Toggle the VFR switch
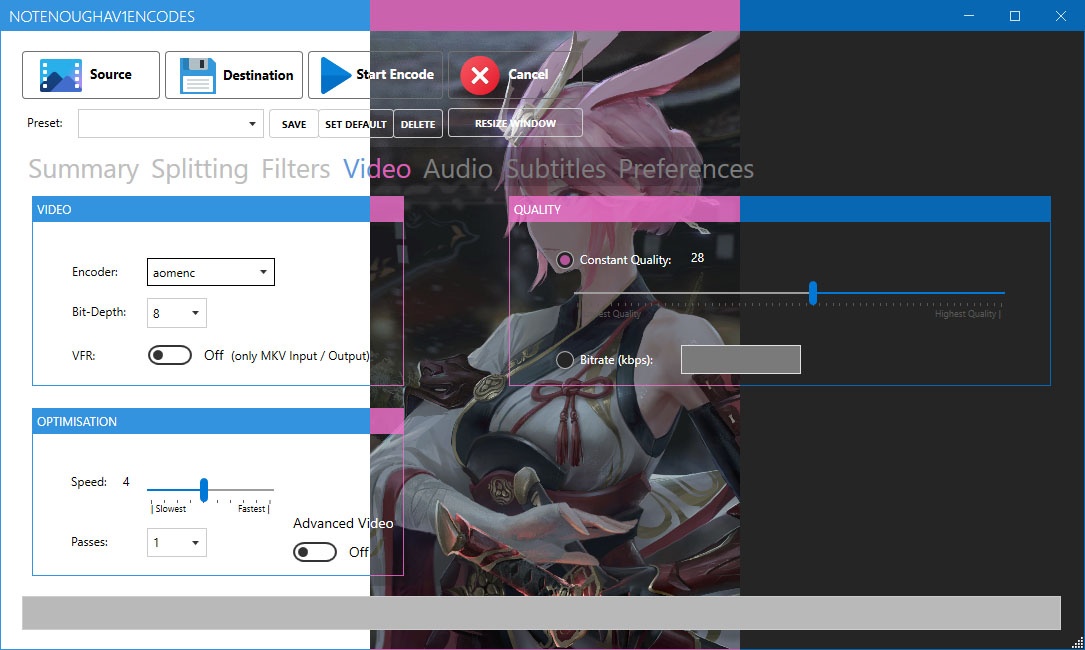Image resolution: width=1085 pixels, height=650 pixels. [170, 355]
